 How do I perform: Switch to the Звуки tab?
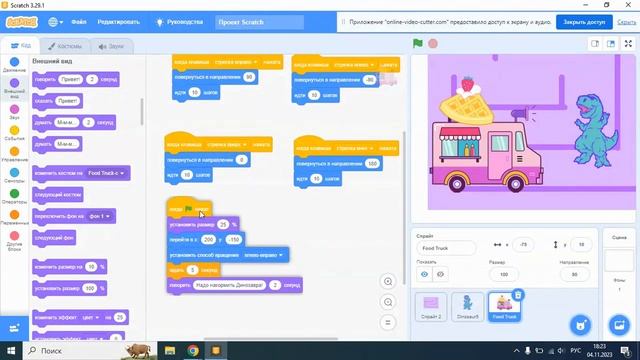[x=111, y=46]
